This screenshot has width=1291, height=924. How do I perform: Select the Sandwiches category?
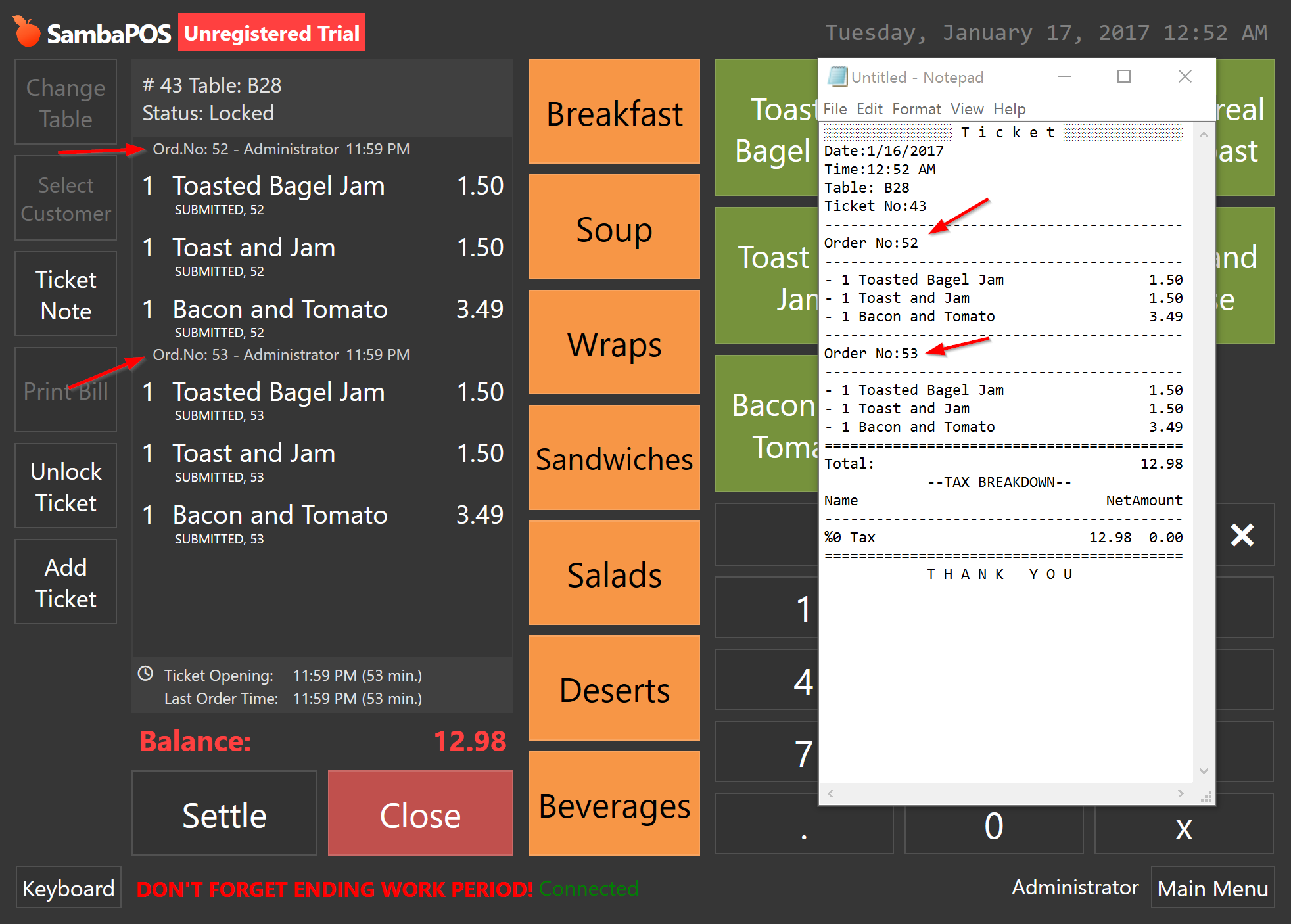tap(615, 457)
